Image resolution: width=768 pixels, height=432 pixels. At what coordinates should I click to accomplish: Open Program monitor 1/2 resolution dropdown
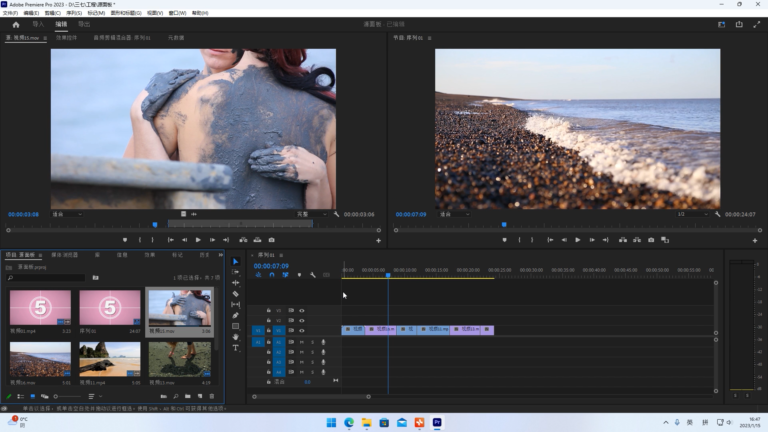coord(693,215)
